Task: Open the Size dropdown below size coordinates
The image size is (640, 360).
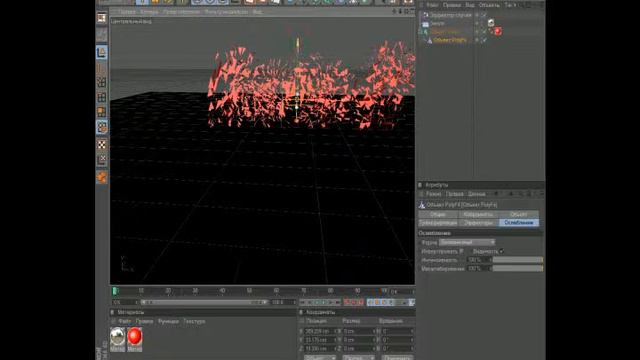Action: 358,358
